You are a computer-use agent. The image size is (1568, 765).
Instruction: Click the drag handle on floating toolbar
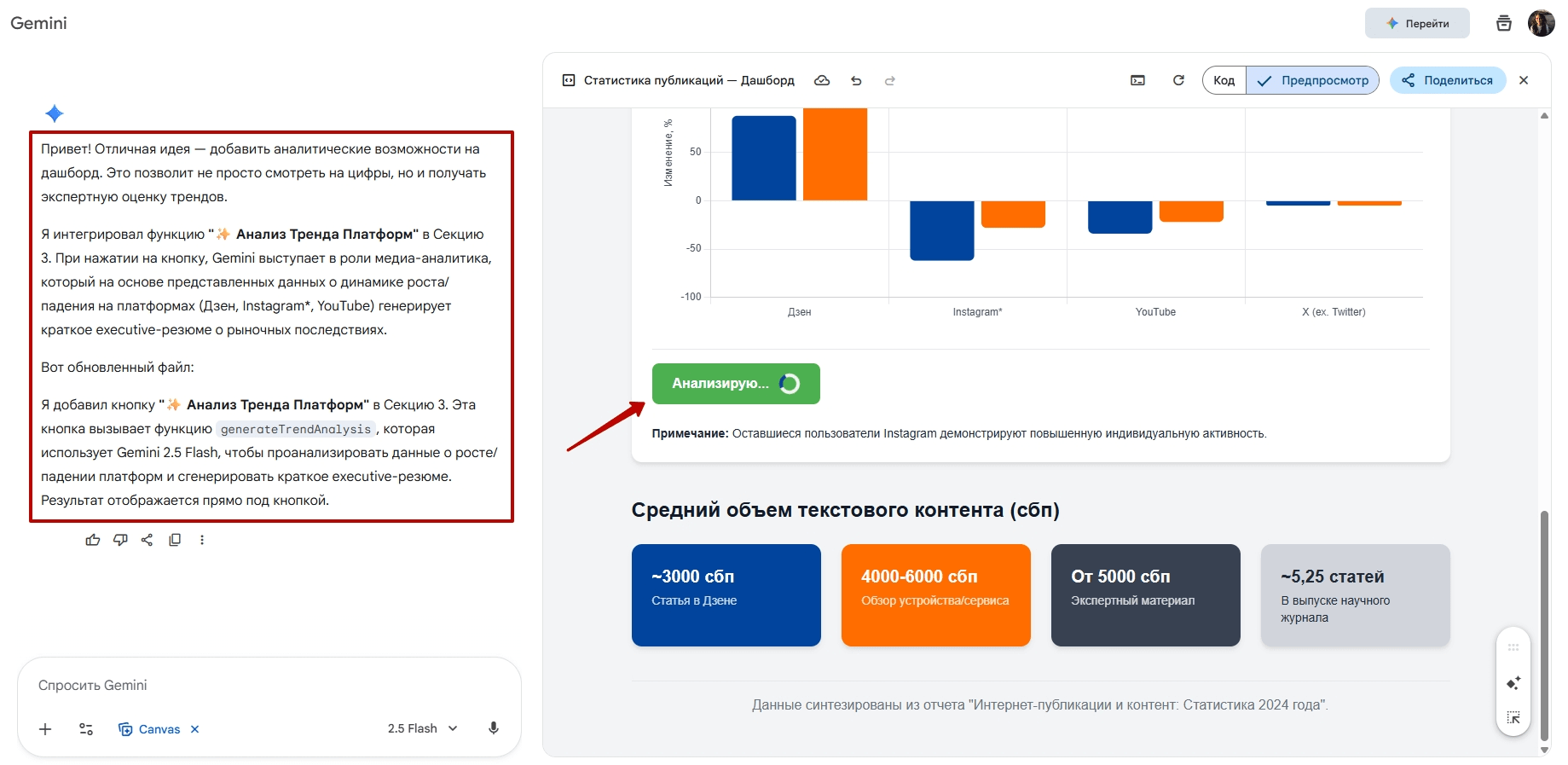(1513, 647)
